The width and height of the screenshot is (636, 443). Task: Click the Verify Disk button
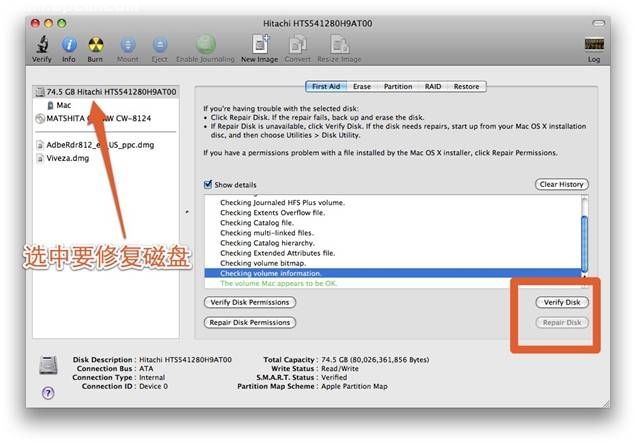pos(561,302)
